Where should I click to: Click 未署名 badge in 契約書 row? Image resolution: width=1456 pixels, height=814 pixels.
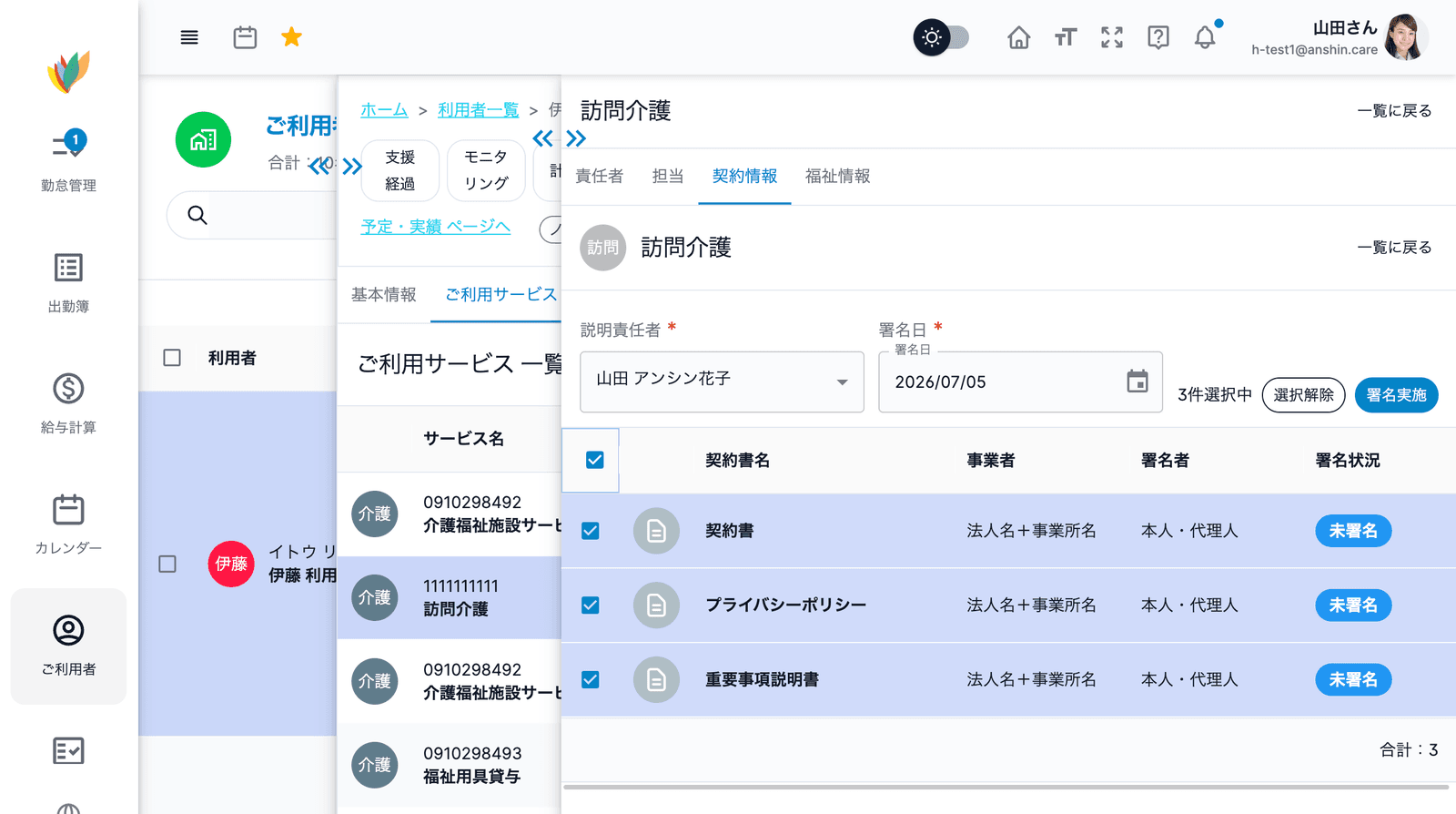pos(1353,531)
